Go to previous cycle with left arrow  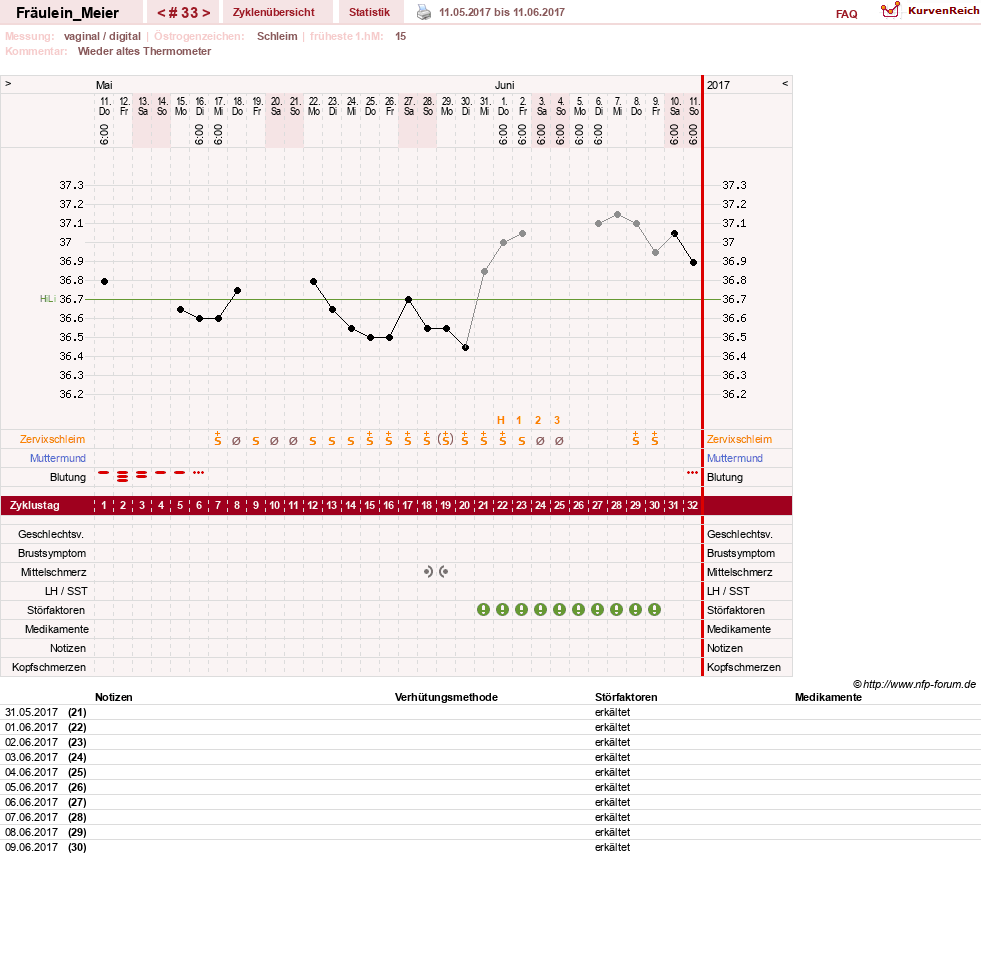(161, 13)
